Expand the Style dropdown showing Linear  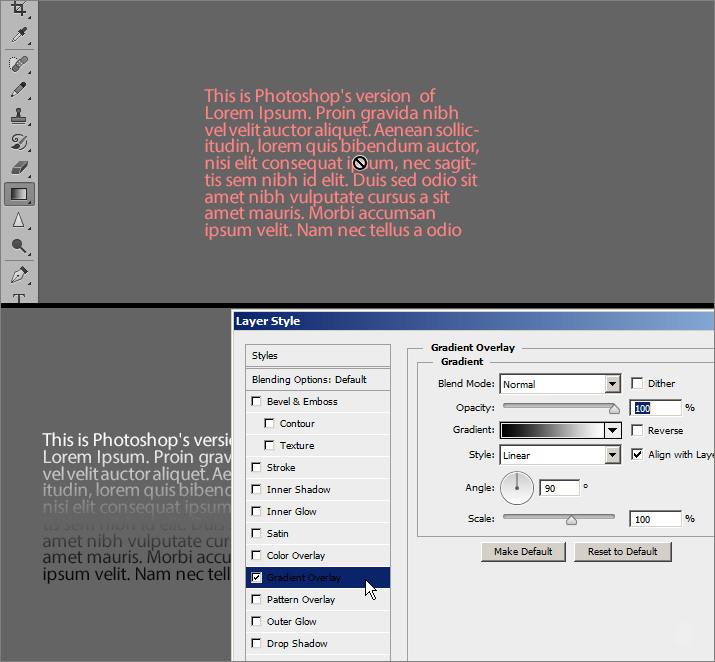[x=612, y=456]
